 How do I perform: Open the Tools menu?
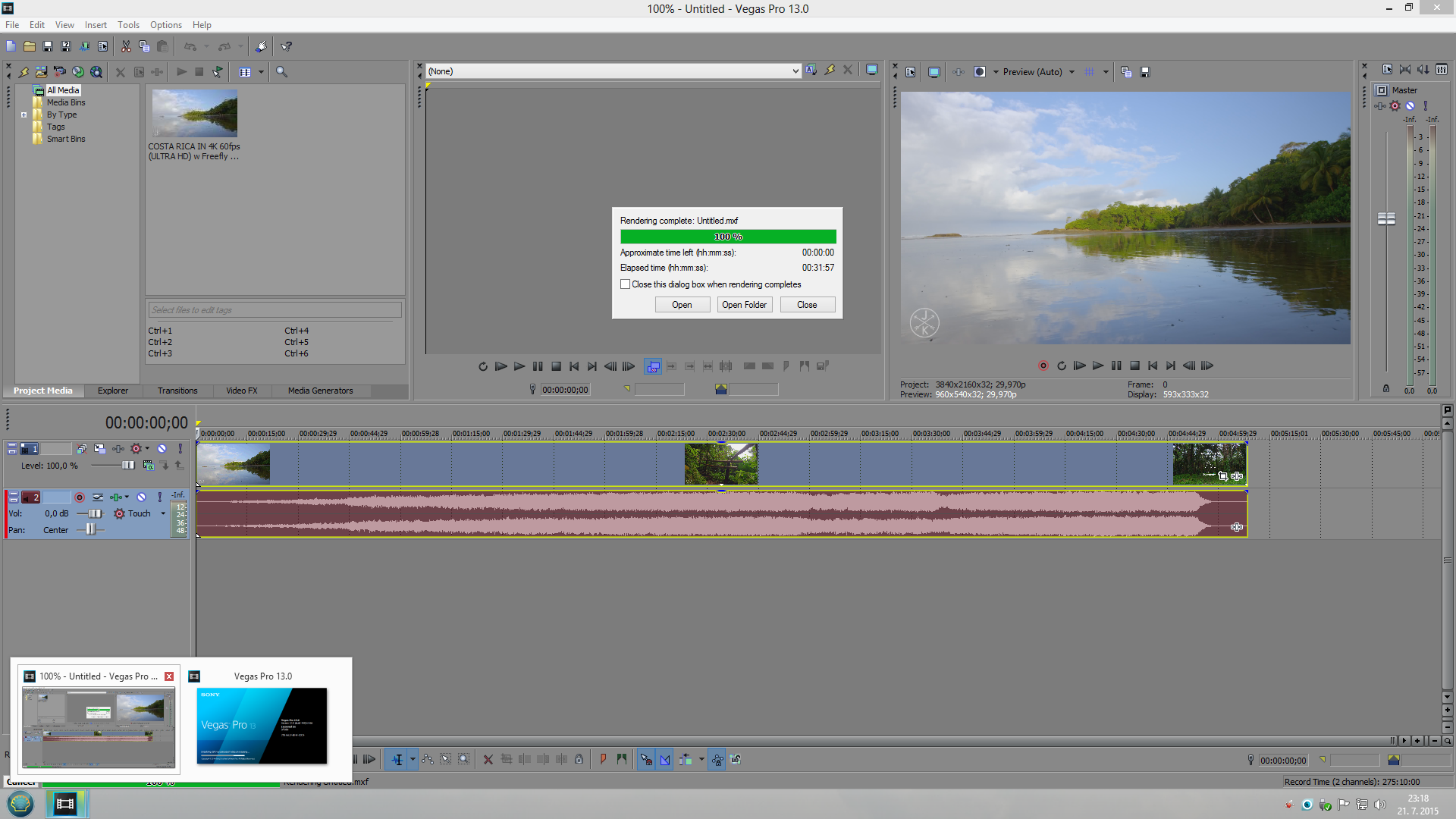(128, 25)
